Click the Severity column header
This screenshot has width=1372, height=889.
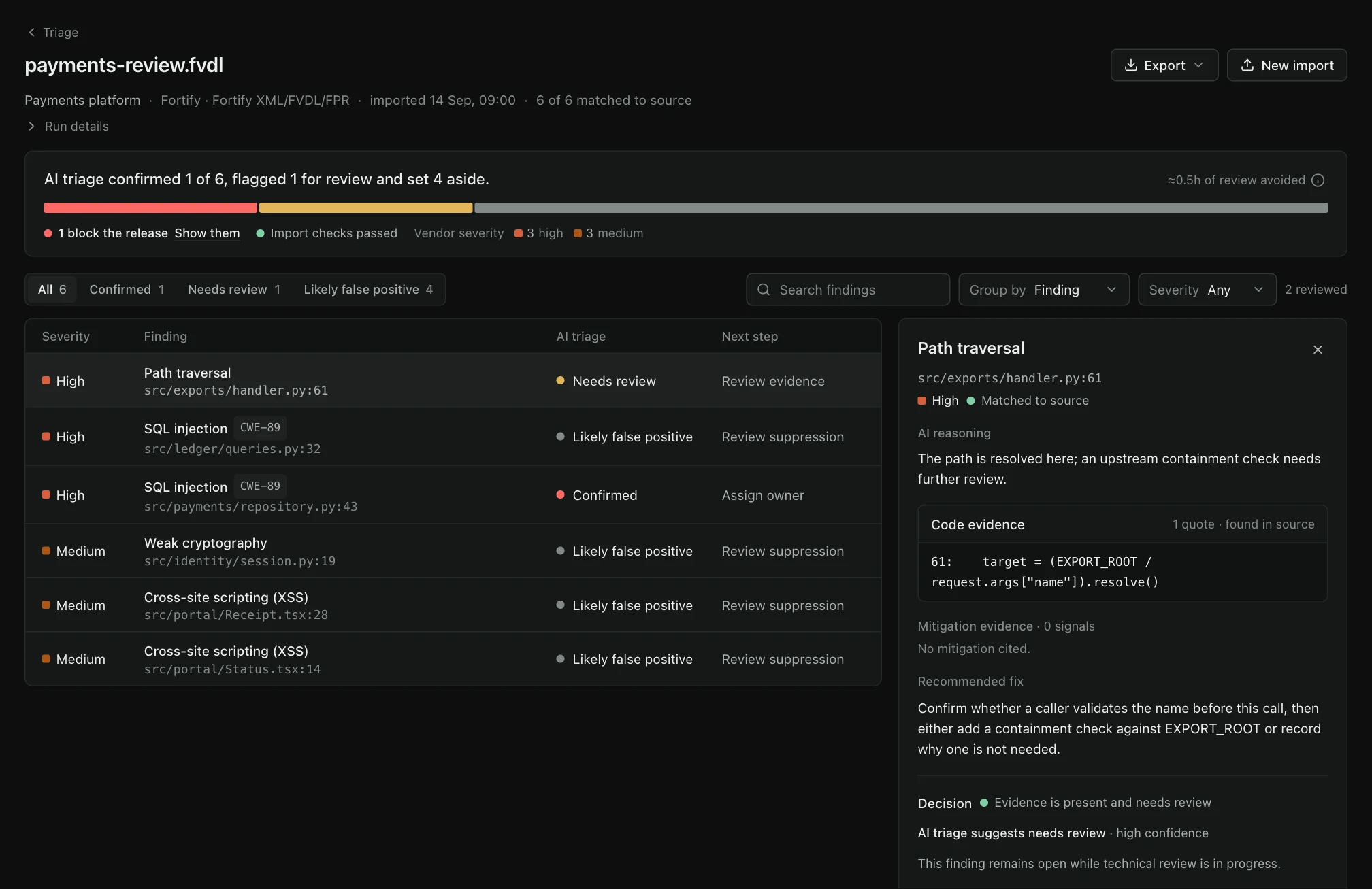pos(66,337)
